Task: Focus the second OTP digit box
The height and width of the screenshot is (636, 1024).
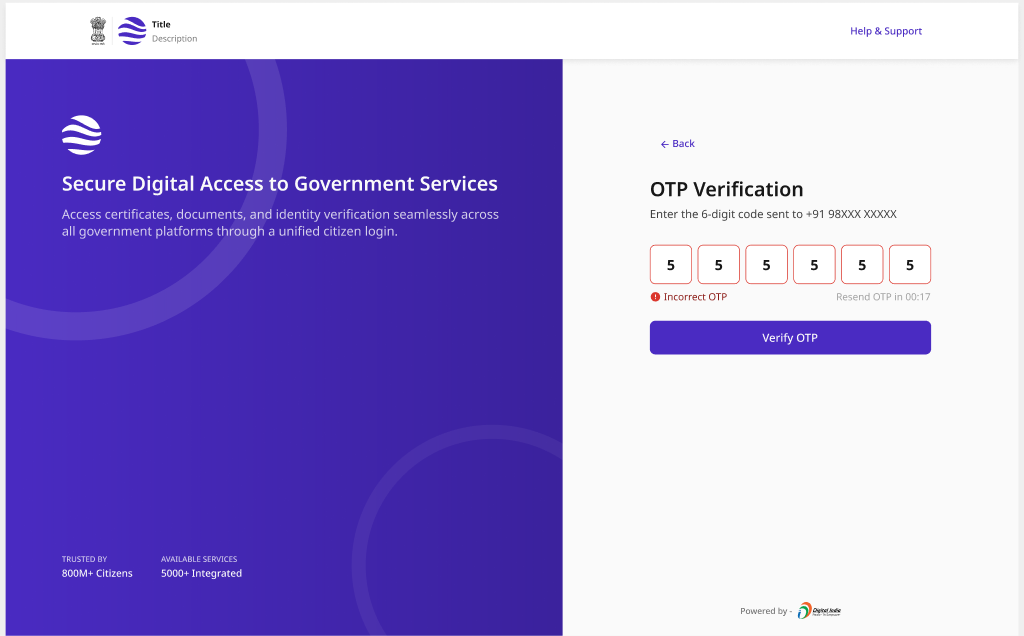Action: tap(718, 264)
